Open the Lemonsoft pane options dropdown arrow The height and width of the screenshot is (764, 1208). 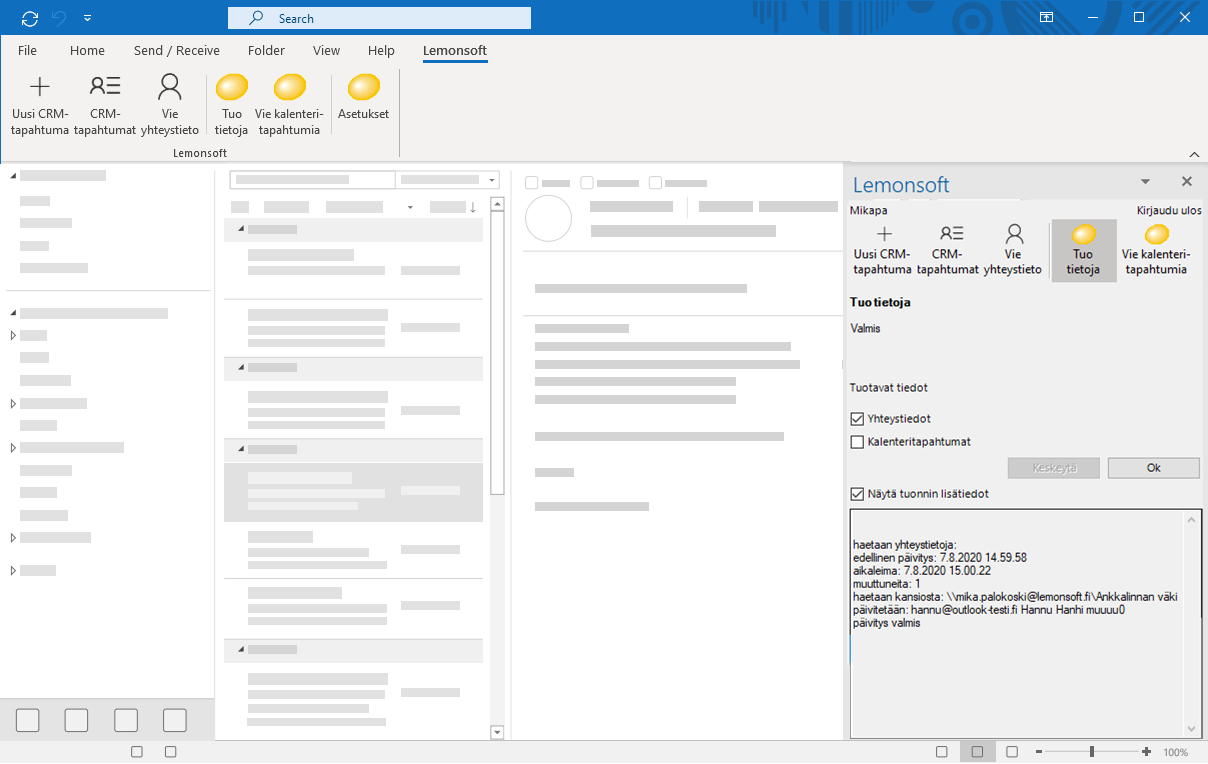click(1145, 182)
